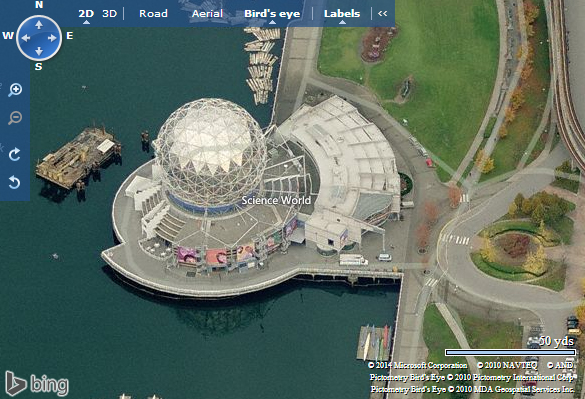Switch to 3D mode

point(110,14)
